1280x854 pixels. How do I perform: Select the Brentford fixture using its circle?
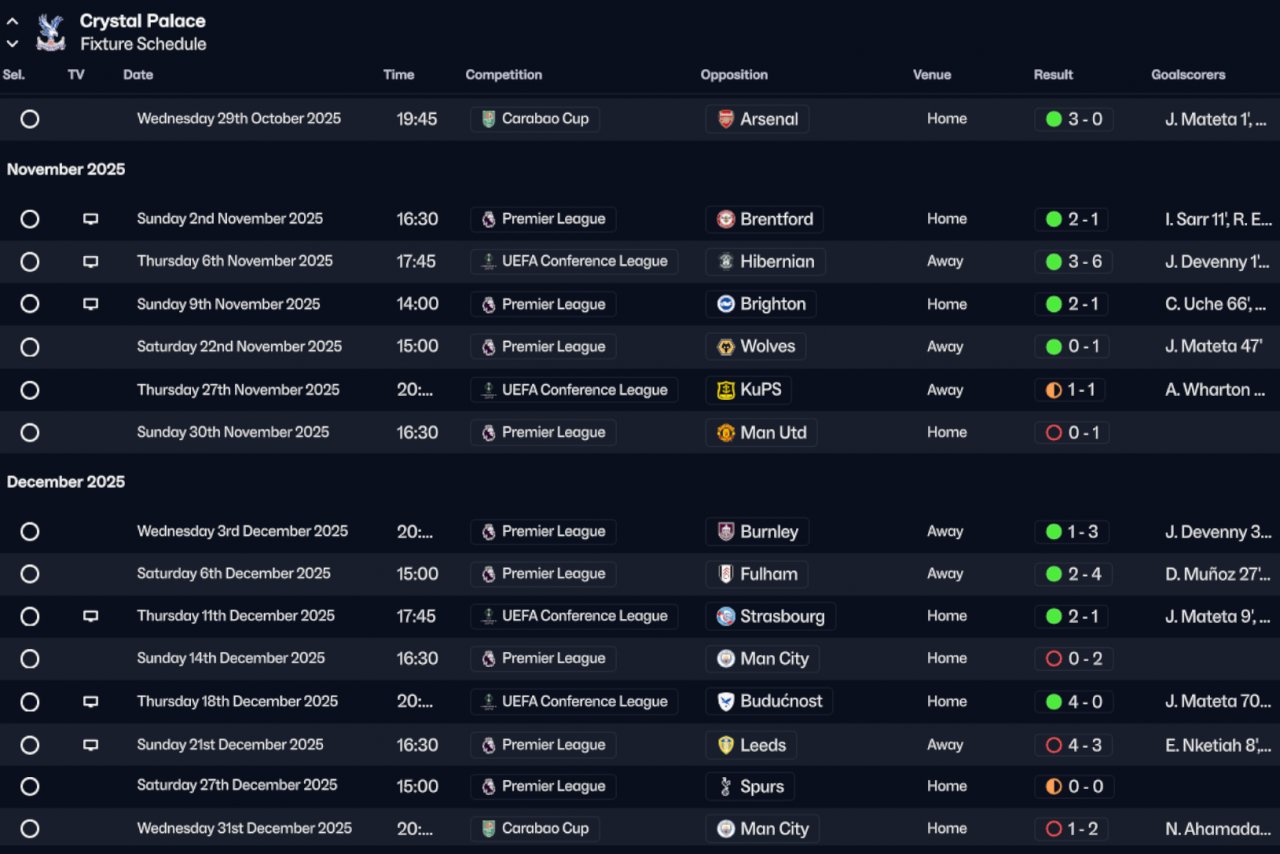tap(30, 219)
